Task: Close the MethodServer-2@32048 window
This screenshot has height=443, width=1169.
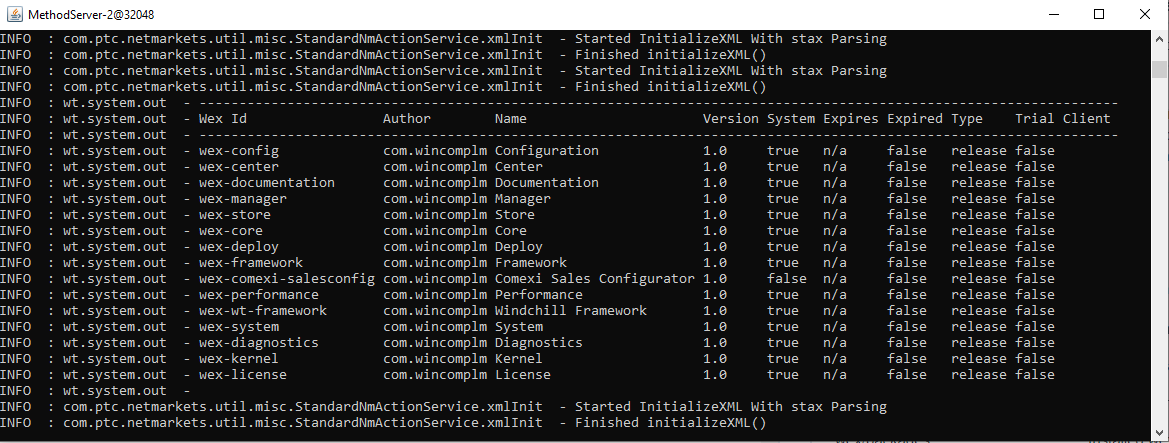Action: (1145, 14)
